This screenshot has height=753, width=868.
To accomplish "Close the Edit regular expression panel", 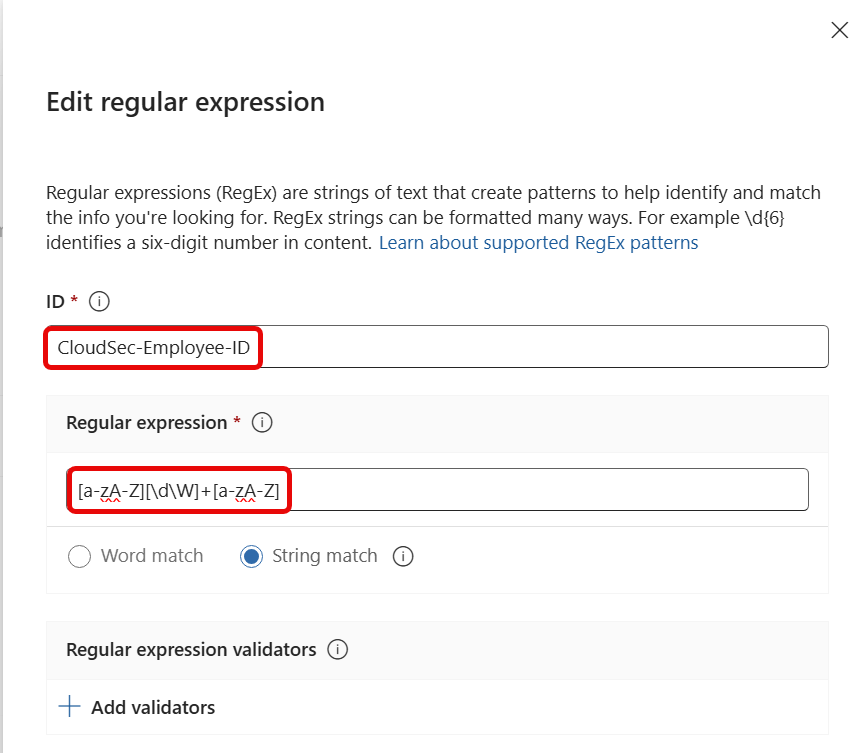I will tap(839, 30).
